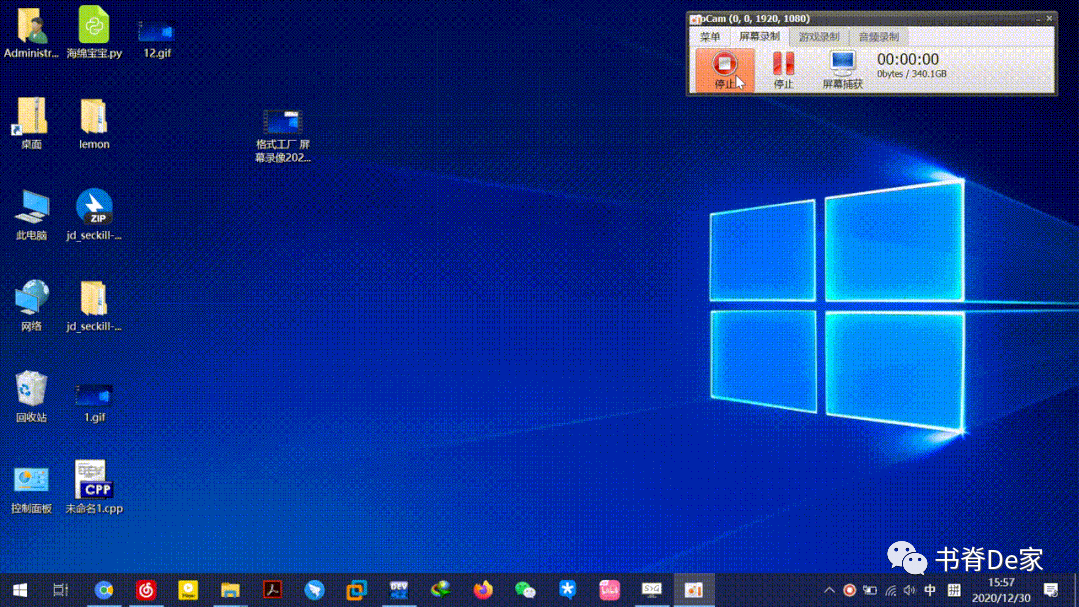Click the battery status tray icon

click(x=870, y=590)
